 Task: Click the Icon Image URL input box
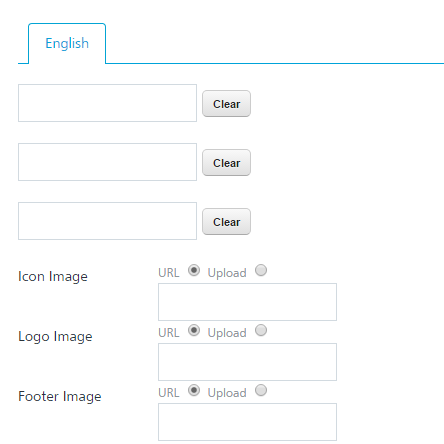click(x=247, y=302)
